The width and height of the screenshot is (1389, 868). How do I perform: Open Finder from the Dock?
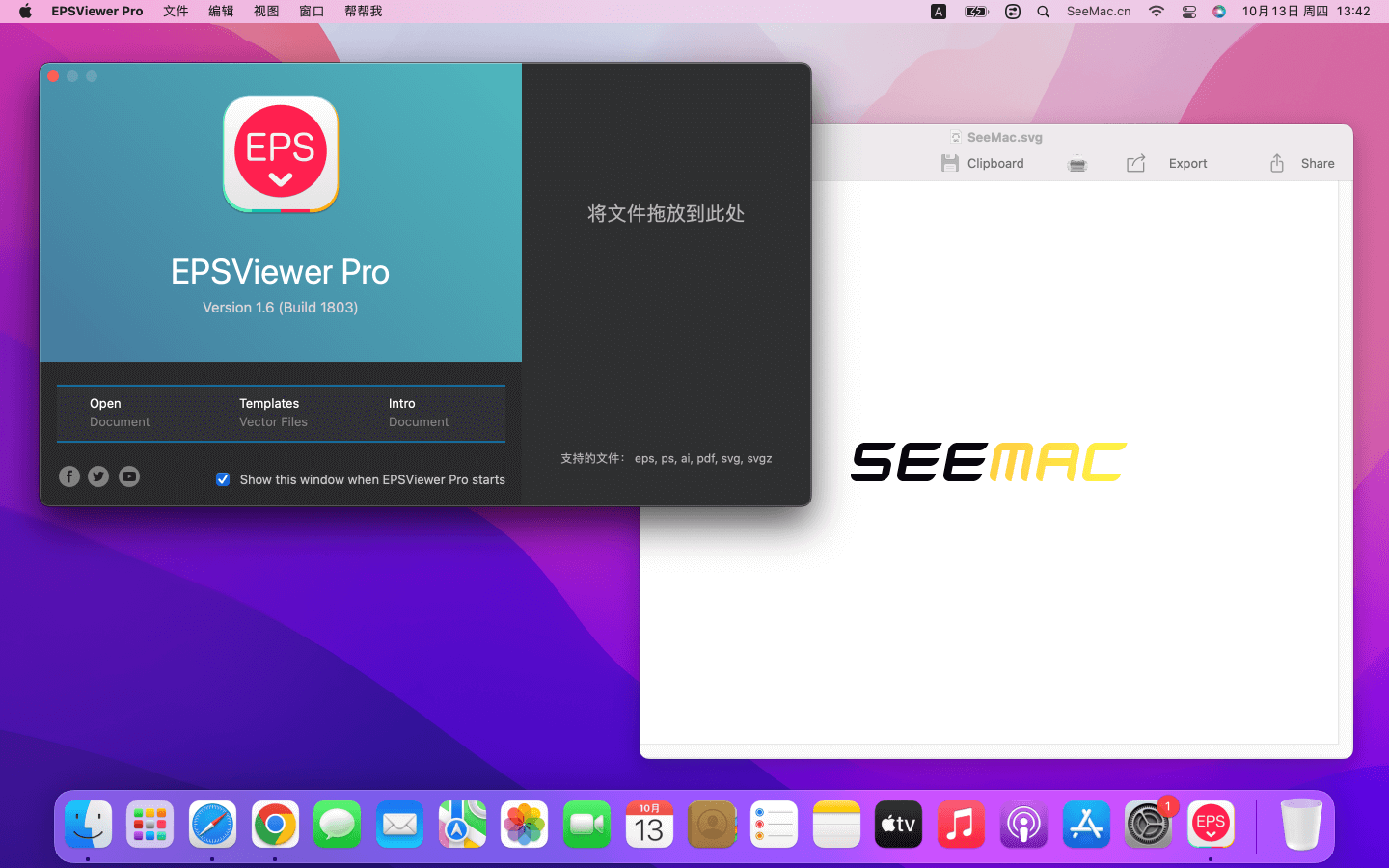click(x=89, y=825)
